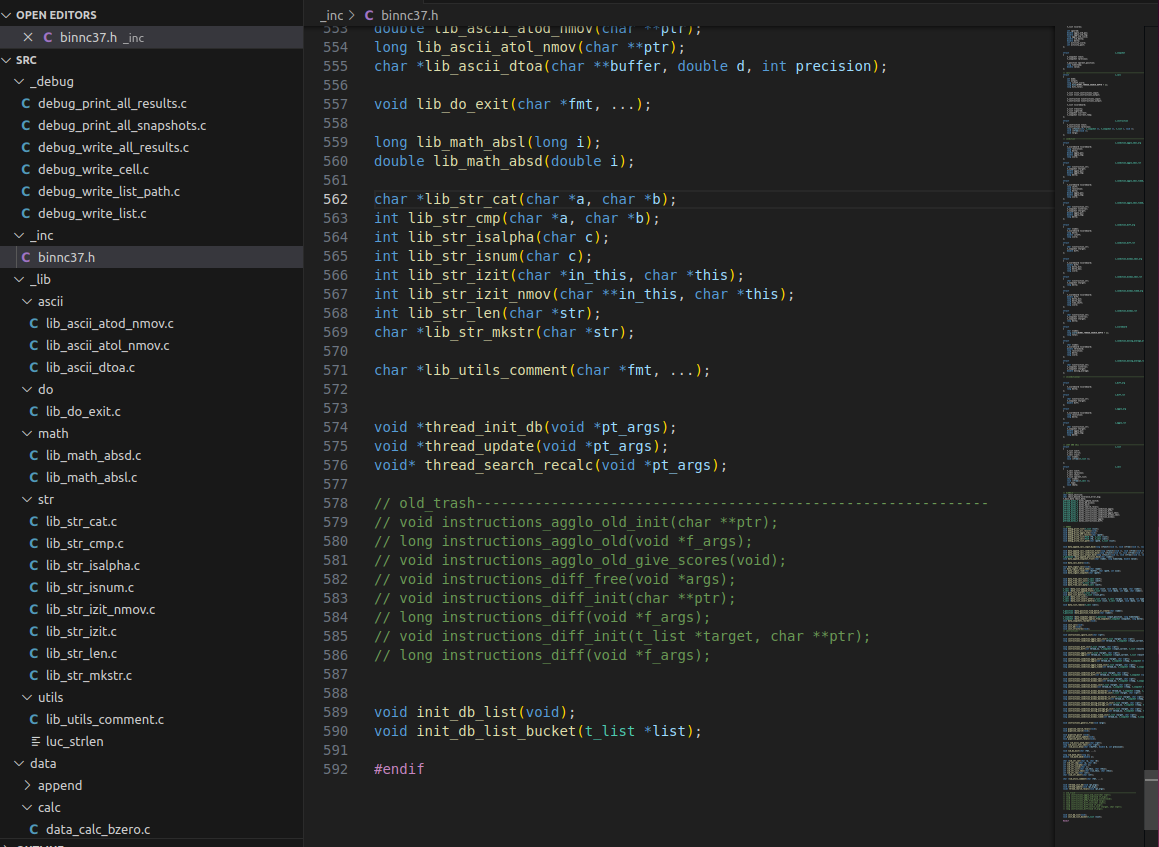Screen dimensions: 1159x847
Task: Click C icon of binnc37.h in Open Editors
Action: coord(48,37)
